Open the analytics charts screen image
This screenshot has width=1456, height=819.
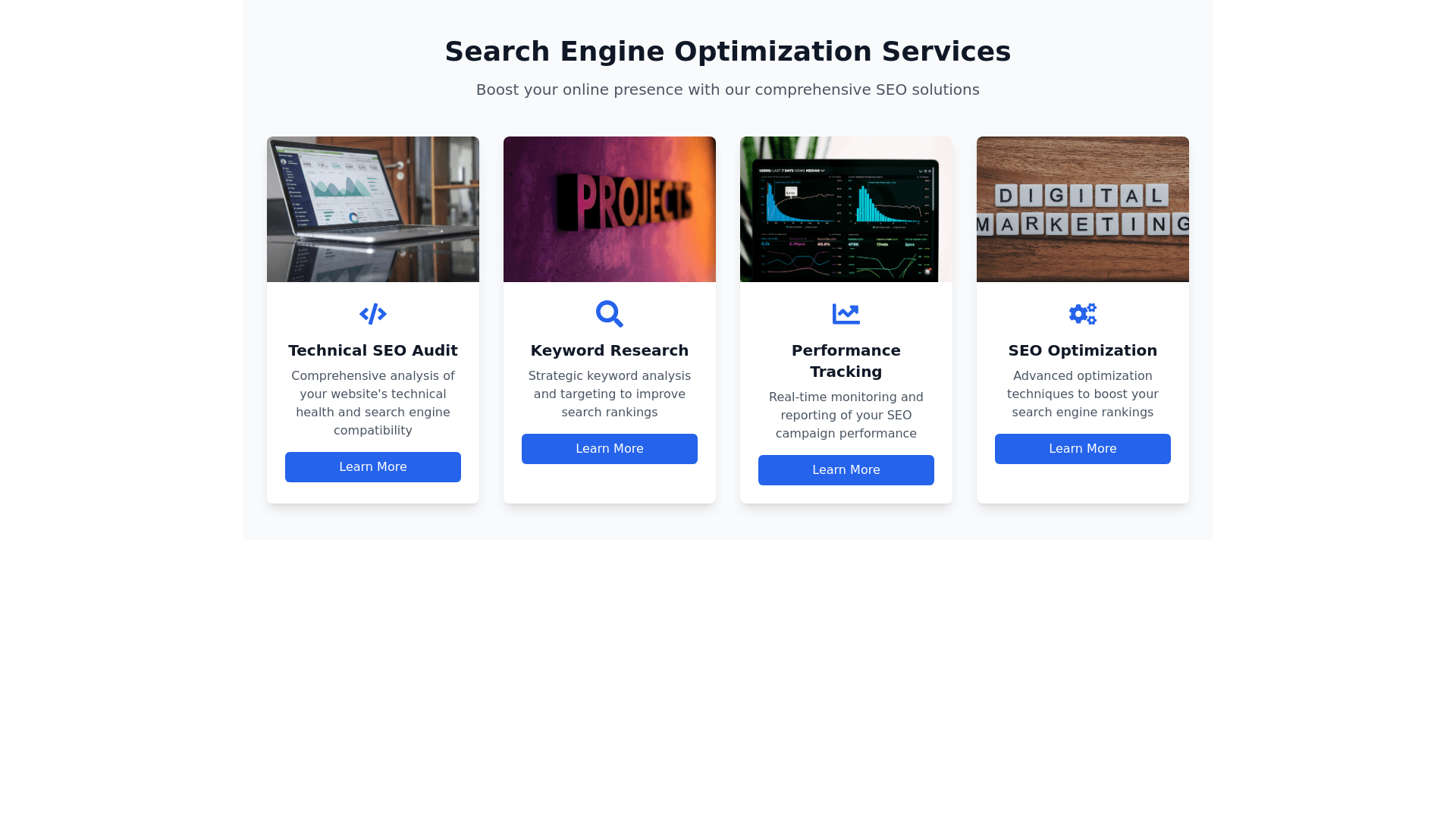coord(846,209)
